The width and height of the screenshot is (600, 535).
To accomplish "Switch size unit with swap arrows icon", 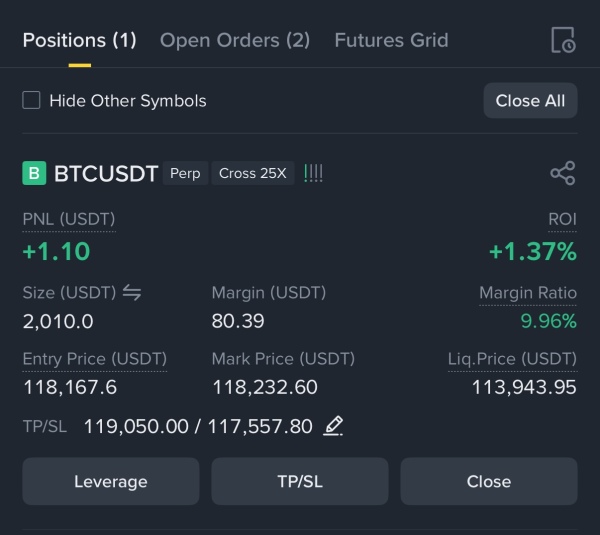I will pyautogui.click(x=132, y=293).
